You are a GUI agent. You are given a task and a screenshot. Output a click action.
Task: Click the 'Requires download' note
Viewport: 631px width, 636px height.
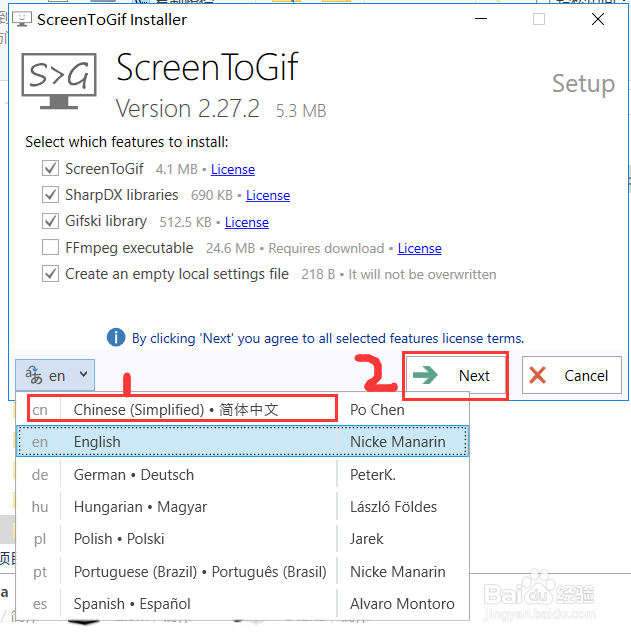pyautogui.click(x=326, y=248)
